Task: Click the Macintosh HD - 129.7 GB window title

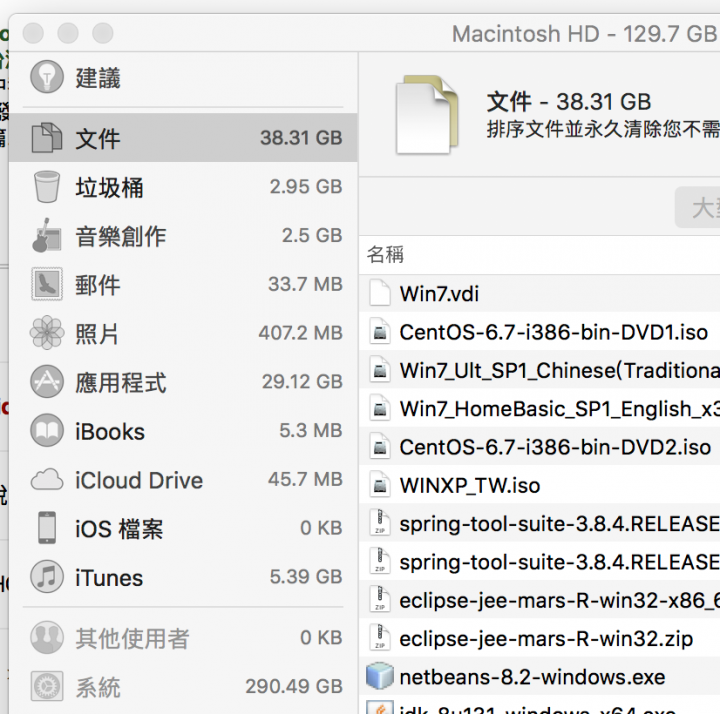Action: coord(585,34)
